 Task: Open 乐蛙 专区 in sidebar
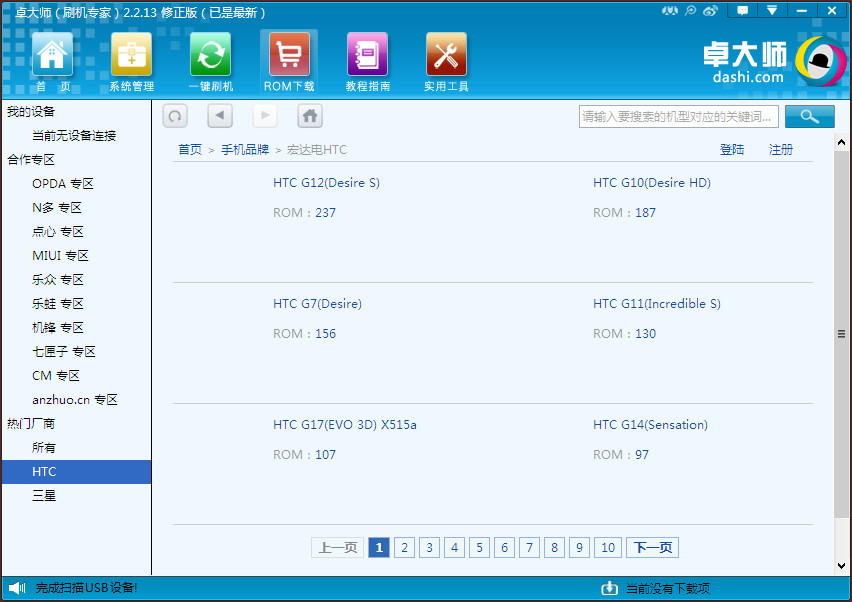[77, 304]
